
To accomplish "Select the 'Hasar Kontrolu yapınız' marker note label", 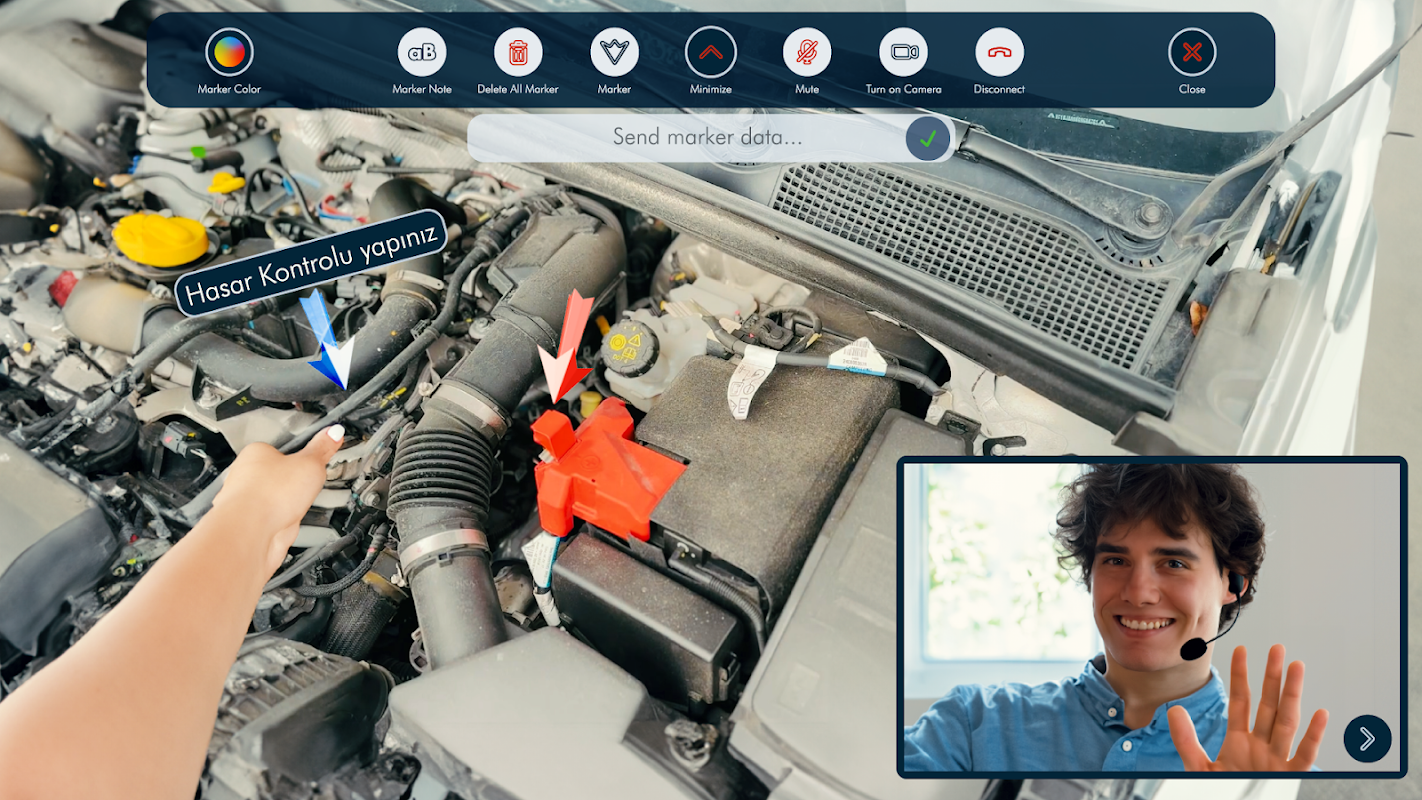I will coord(310,262).
